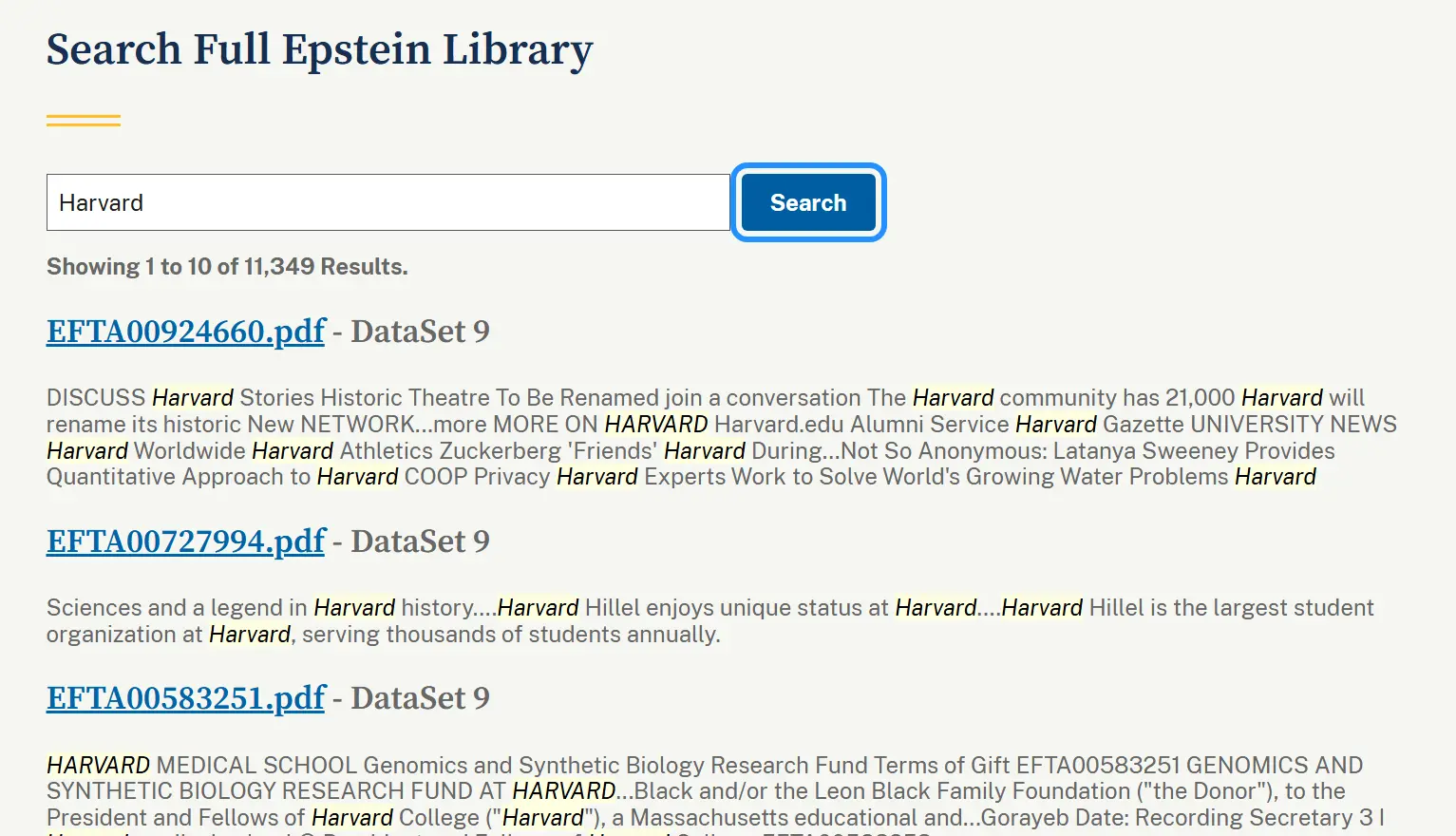Focus the search field containing "Harvard"

coord(388,202)
